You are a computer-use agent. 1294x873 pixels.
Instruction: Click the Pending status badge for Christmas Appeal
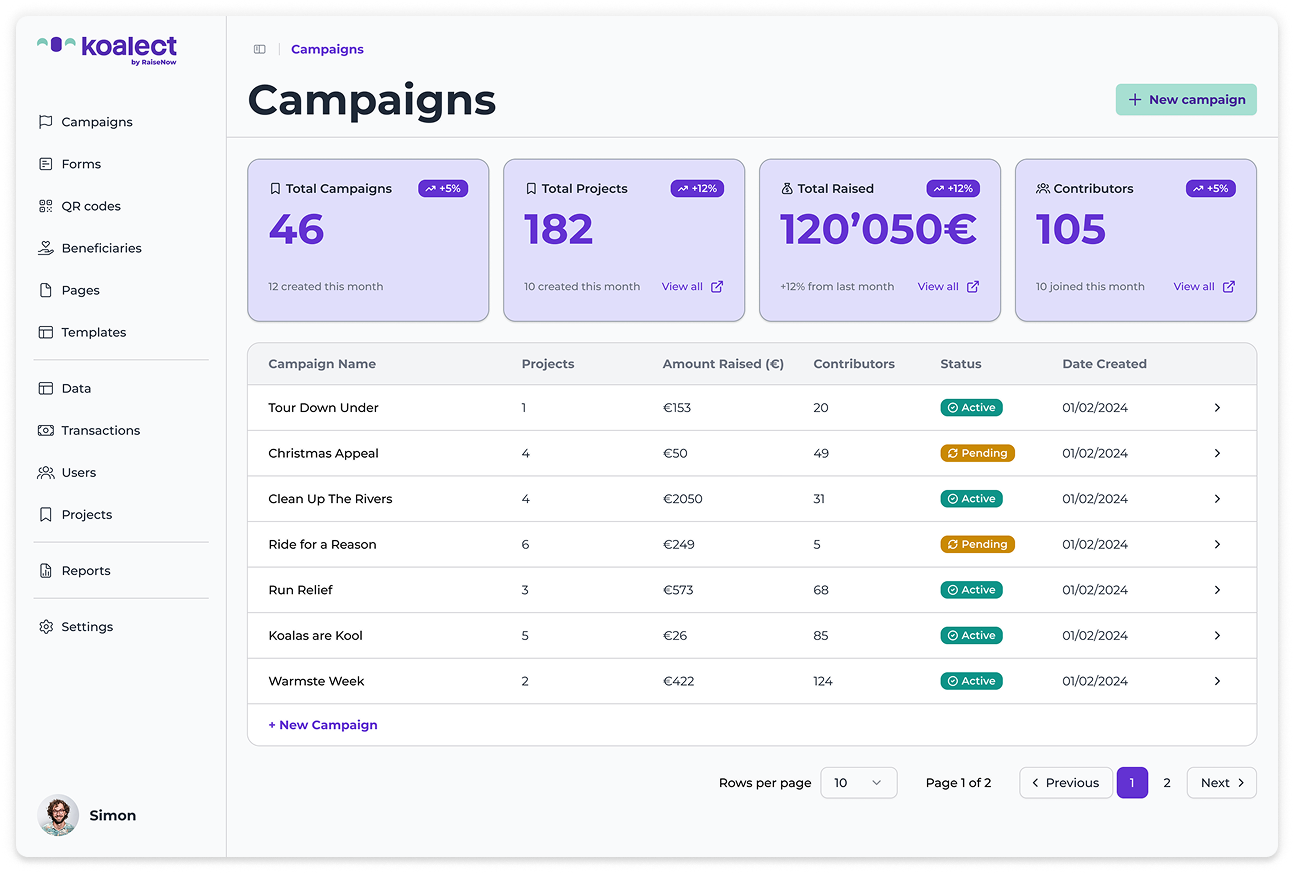(977, 453)
